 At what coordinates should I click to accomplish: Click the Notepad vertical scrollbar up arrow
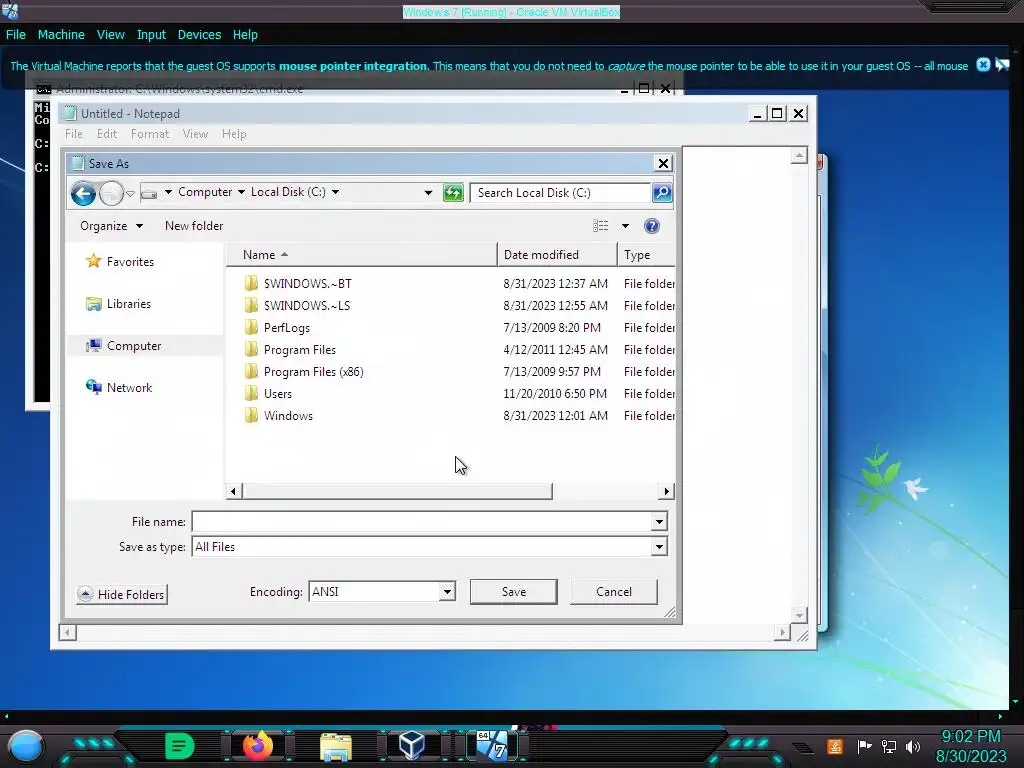tap(799, 155)
